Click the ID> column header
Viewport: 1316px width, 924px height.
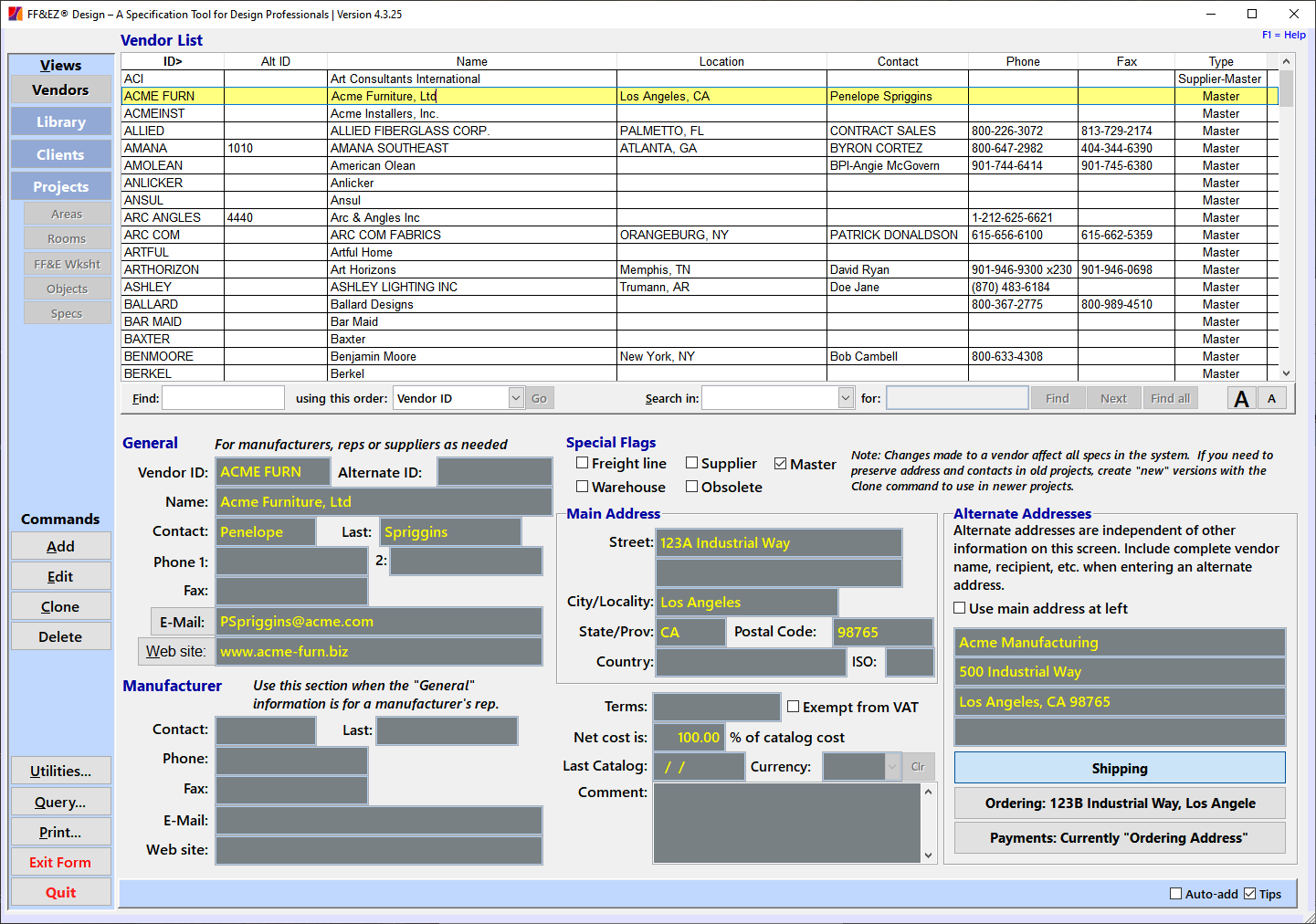click(x=173, y=61)
